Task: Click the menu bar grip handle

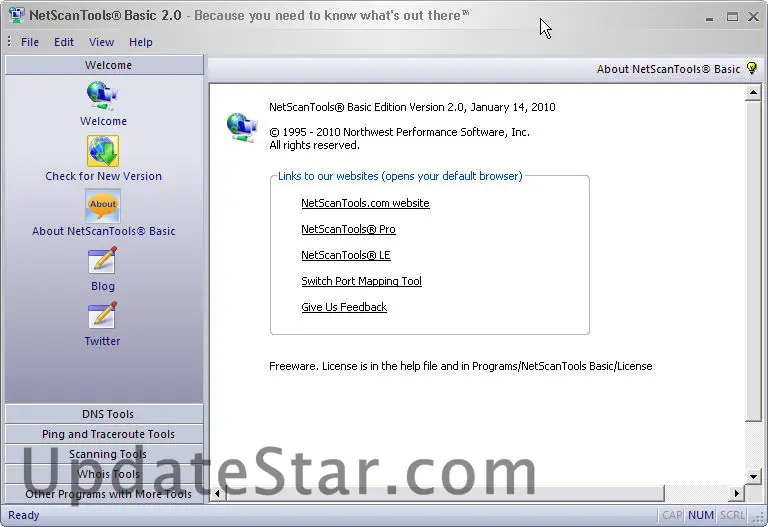Action: coord(9,42)
